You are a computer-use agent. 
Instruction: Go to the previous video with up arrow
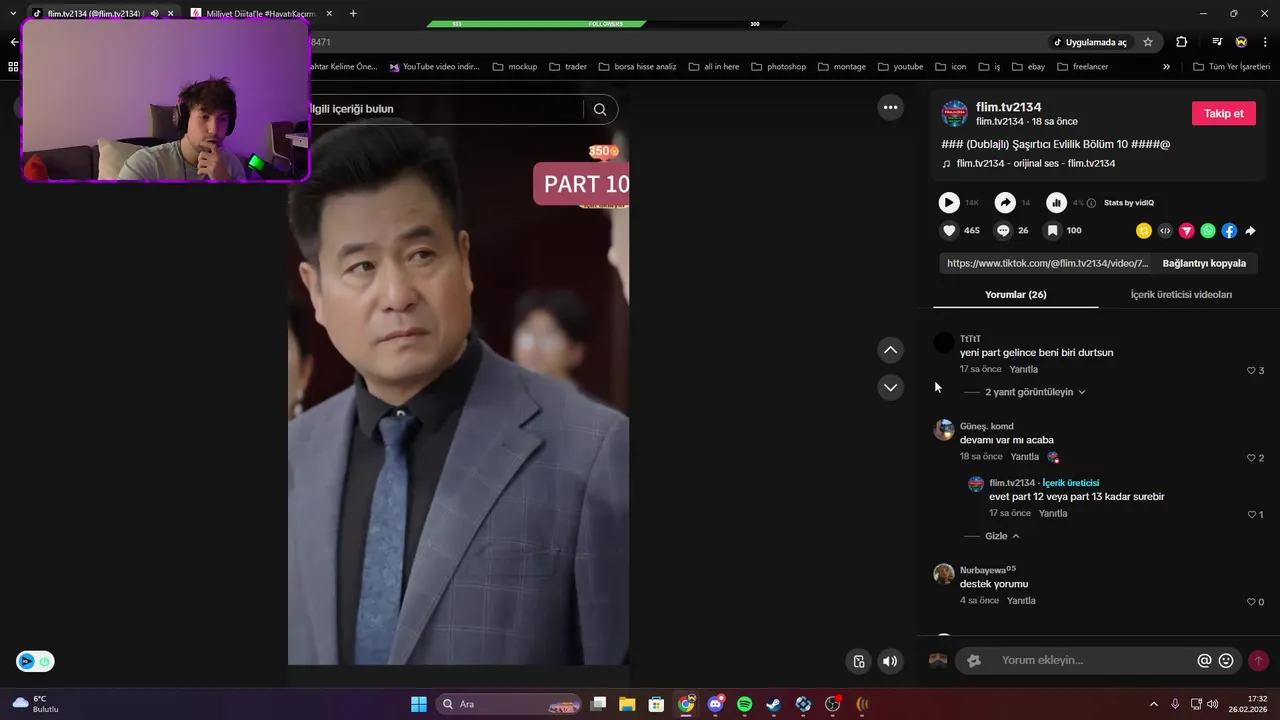890,350
